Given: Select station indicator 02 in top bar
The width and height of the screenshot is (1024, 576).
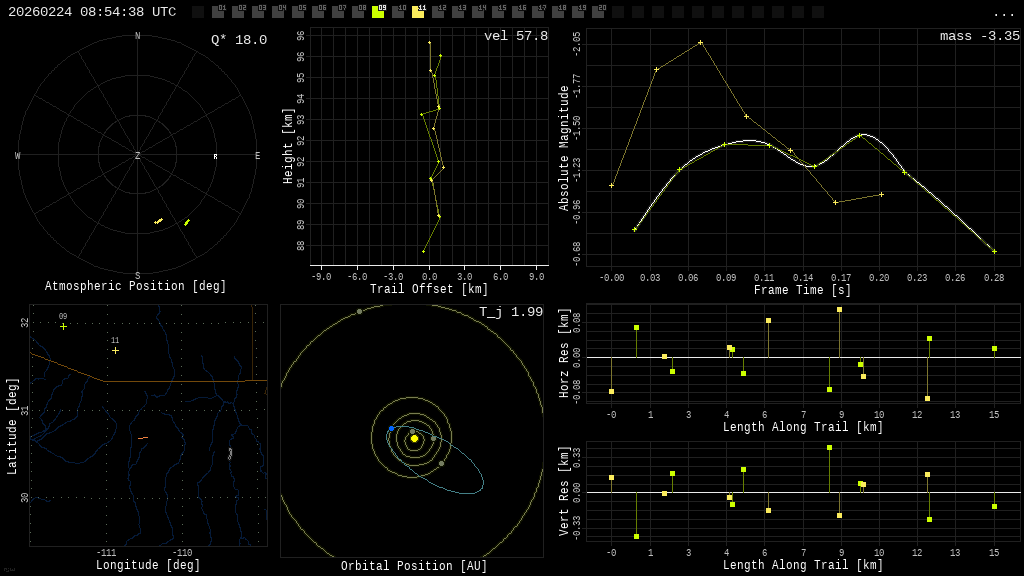Looking at the screenshot, I should pos(238,12).
